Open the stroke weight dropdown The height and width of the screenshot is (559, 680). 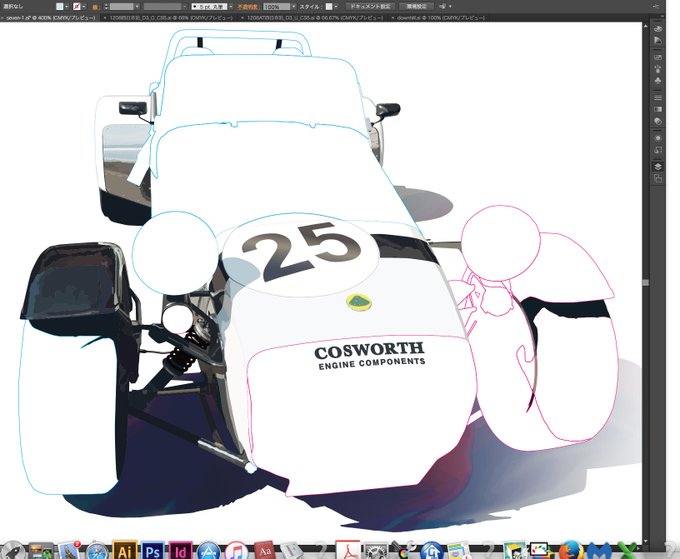point(137,7)
